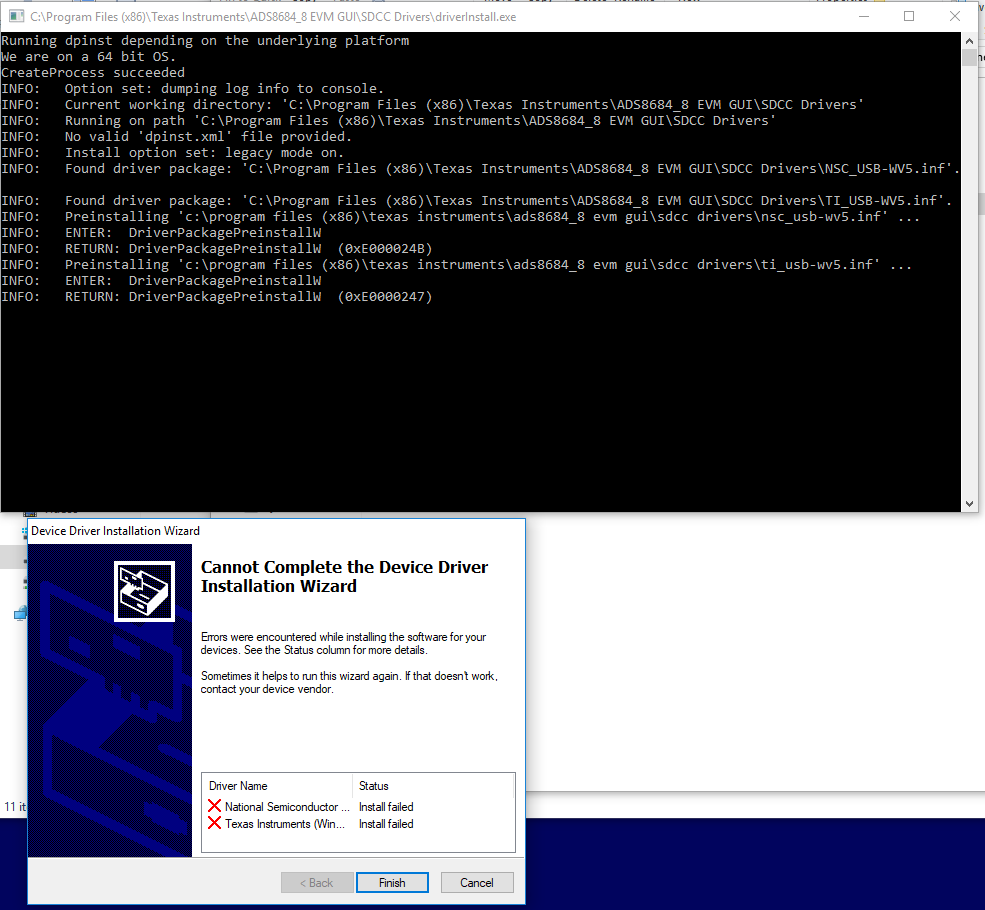Image resolution: width=985 pixels, height=910 pixels.
Task: Click the Status column header
Action: (x=433, y=786)
